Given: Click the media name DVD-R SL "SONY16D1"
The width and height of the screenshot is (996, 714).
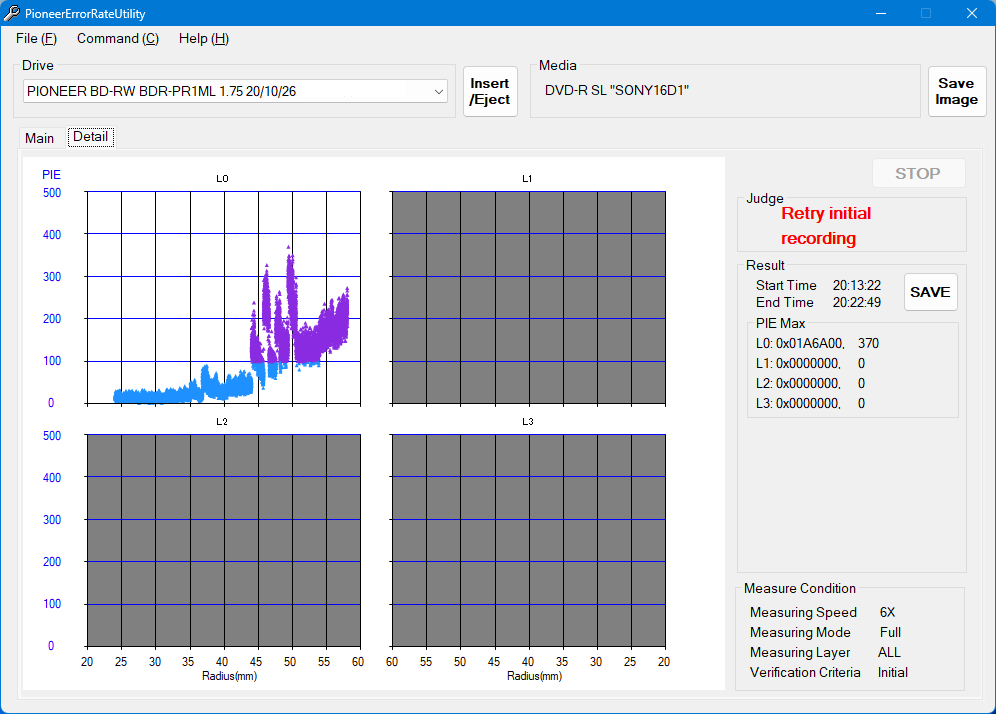Looking at the screenshot, I should coord(617,90).
